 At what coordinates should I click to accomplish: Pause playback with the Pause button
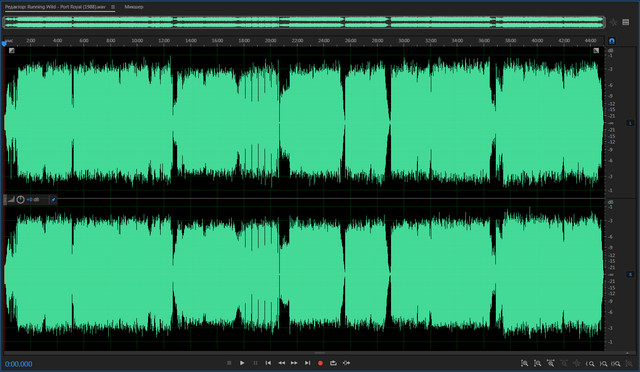pyautogui.click(x=255, y=363)
